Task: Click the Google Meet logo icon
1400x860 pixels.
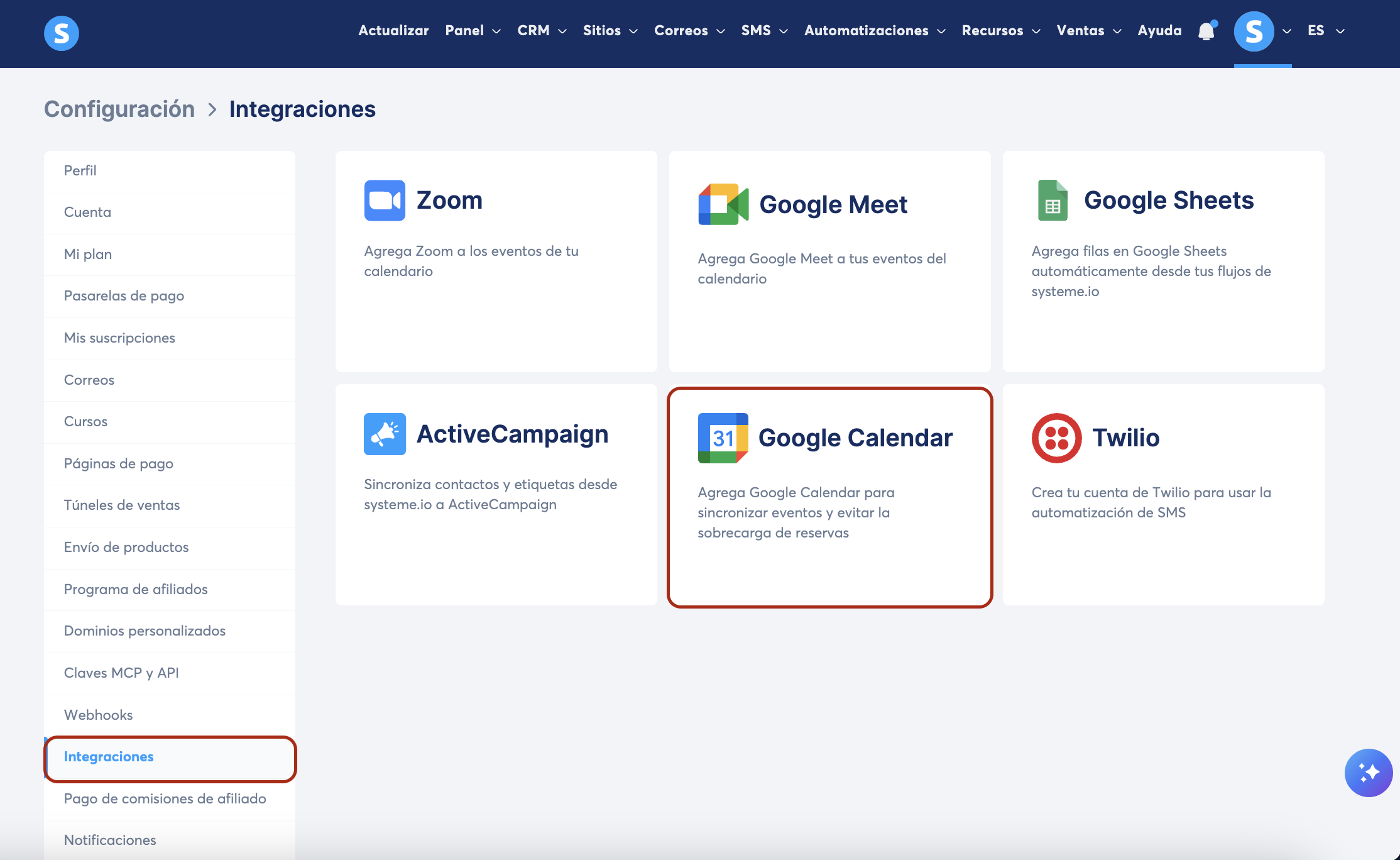Action: 723,204
